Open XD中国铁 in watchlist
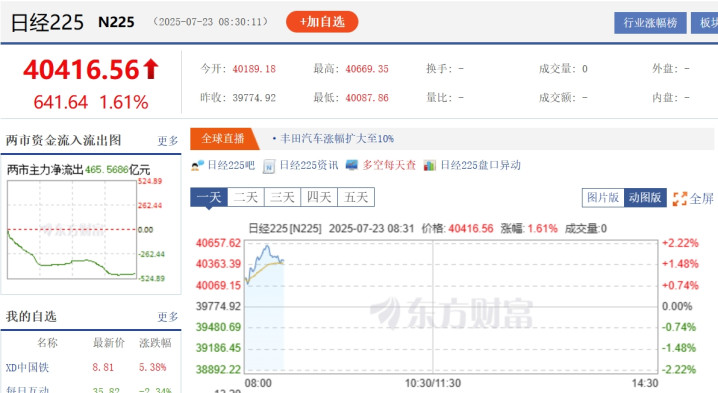Viewport: 718px width, 393px height. tap(27, 367)
